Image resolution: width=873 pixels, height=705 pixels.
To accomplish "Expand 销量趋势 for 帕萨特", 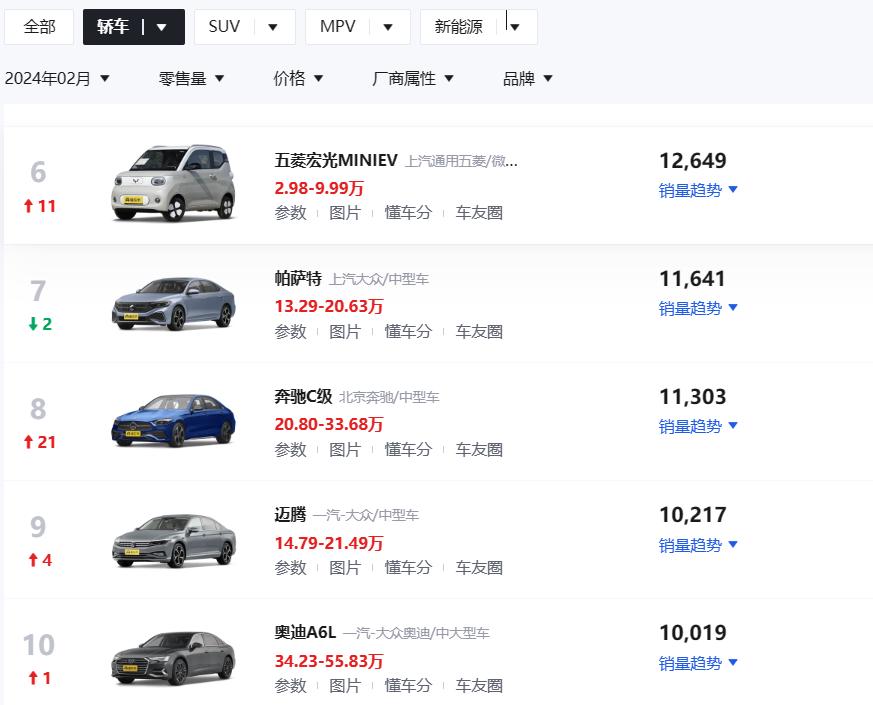I will [698, 308].
